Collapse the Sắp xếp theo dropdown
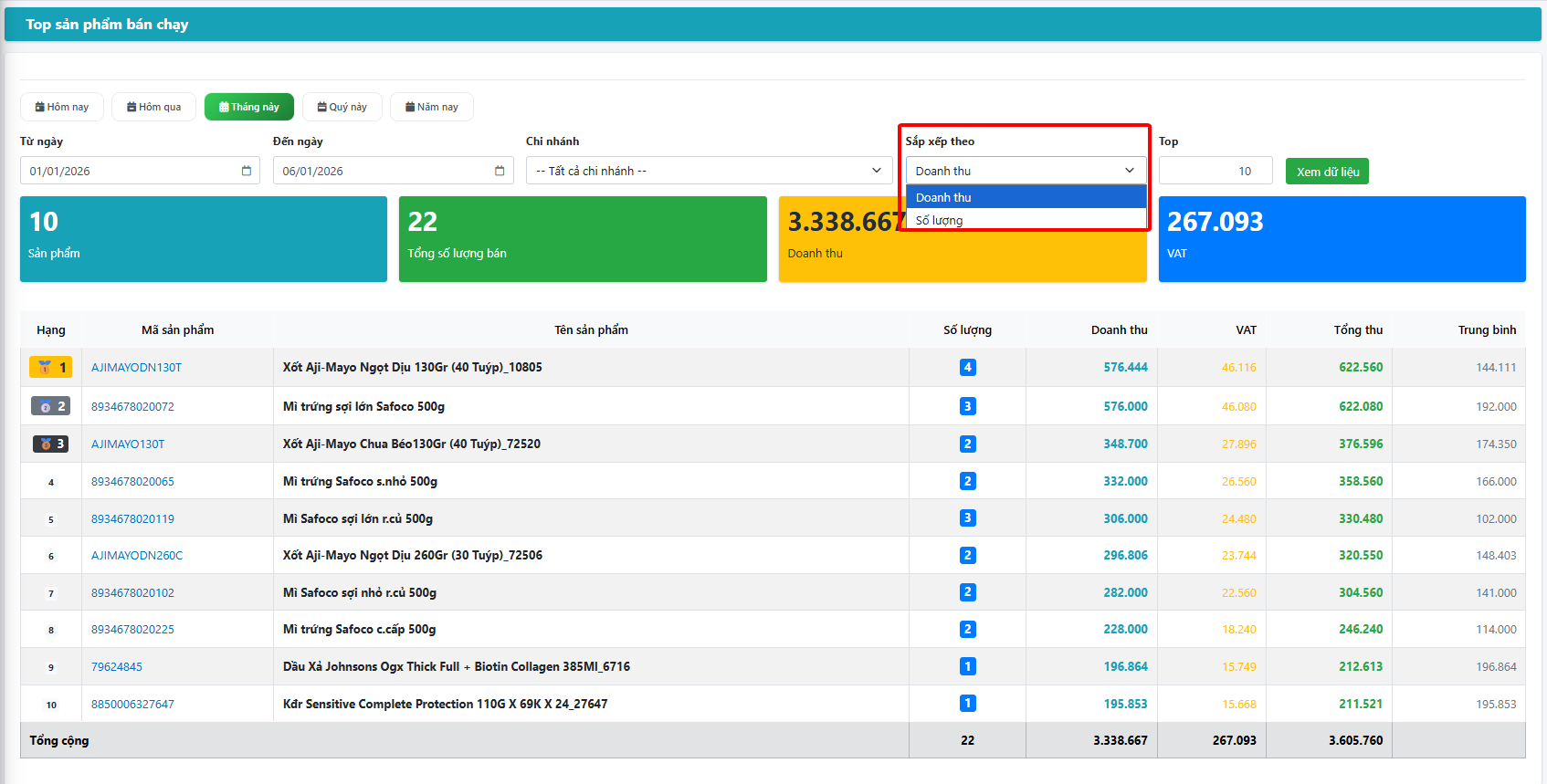The width and height of the screenshot is (1547, 784). tap(1025, 171)
